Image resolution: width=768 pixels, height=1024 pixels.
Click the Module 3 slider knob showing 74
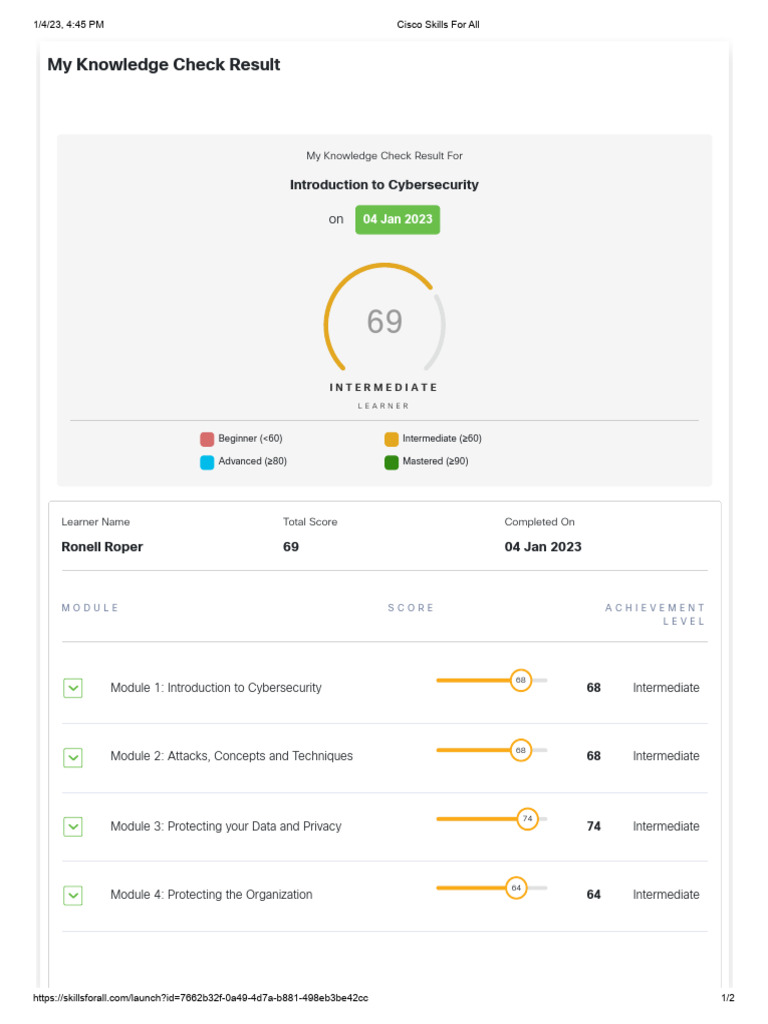click(x=527, y=819)
